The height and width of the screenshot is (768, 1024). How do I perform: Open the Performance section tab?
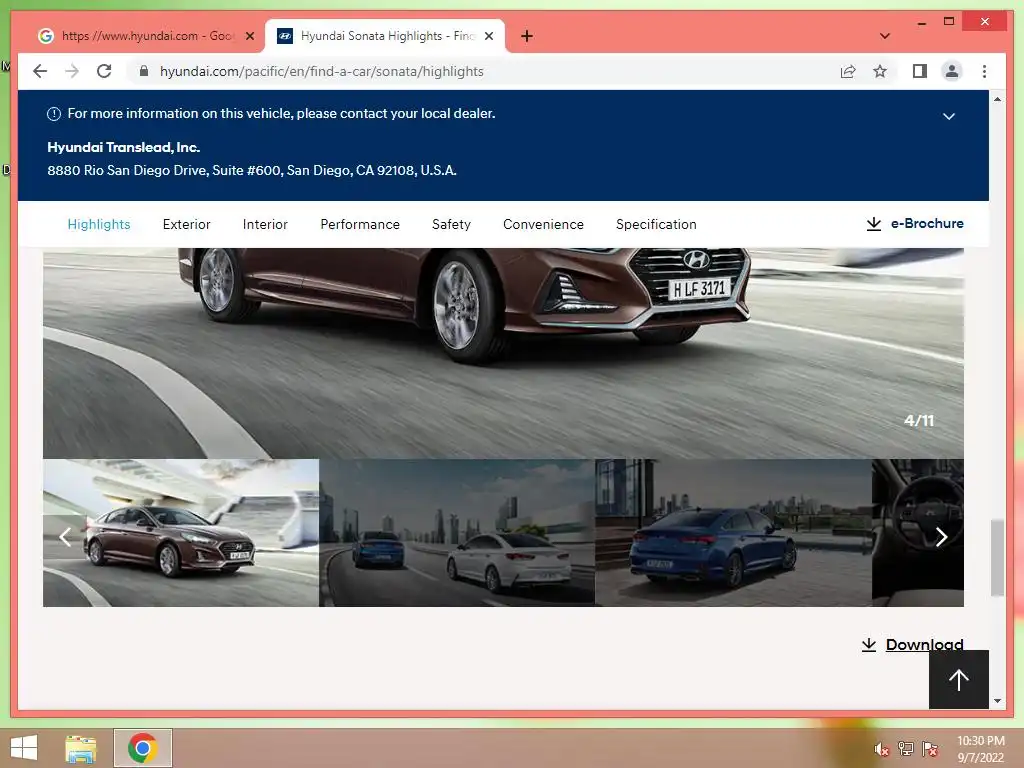point(360,224)
